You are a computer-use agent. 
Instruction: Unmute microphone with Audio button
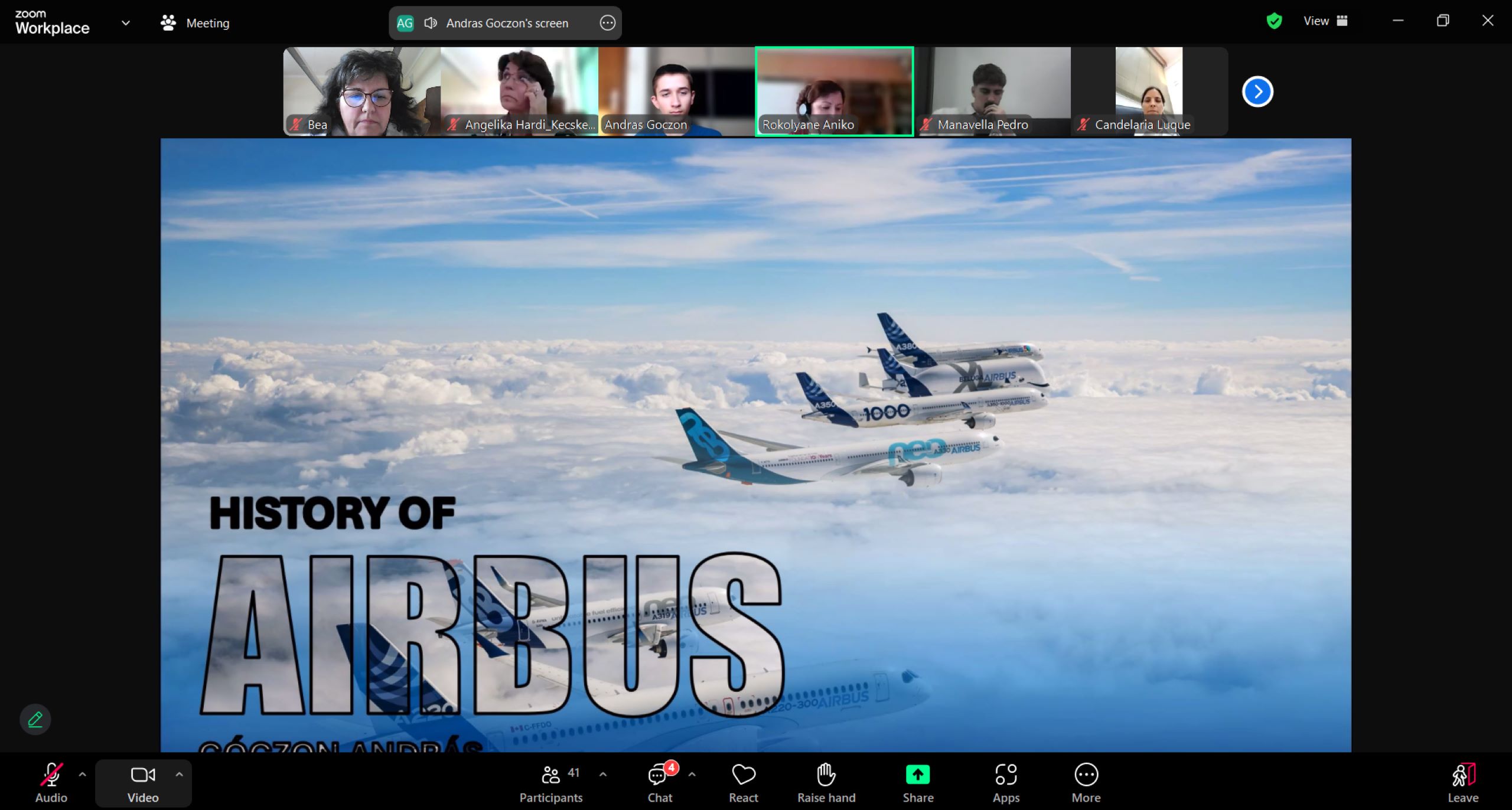click(x=51, y=783)
